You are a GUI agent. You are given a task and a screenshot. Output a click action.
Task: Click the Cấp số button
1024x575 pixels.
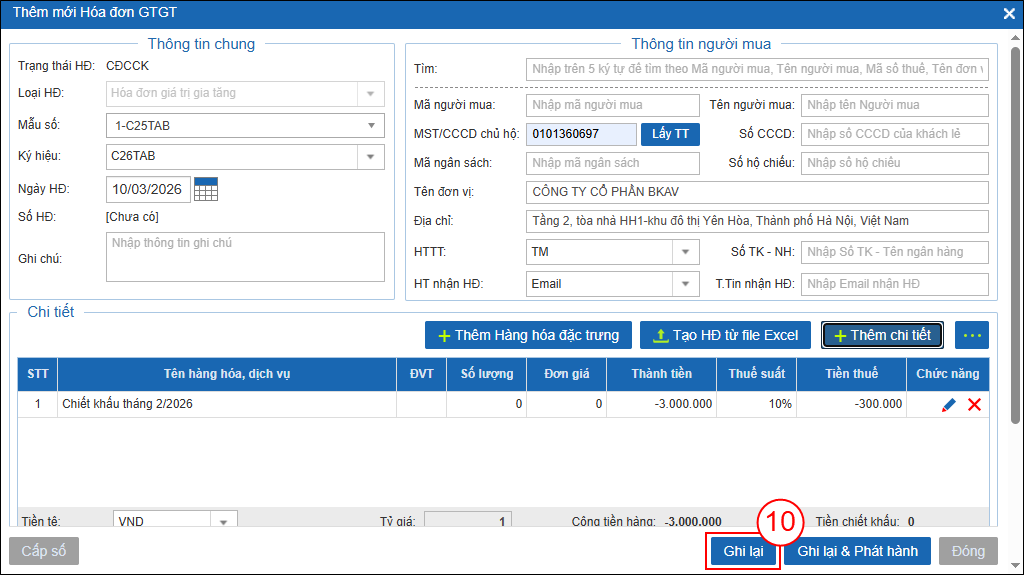point(43,551)
